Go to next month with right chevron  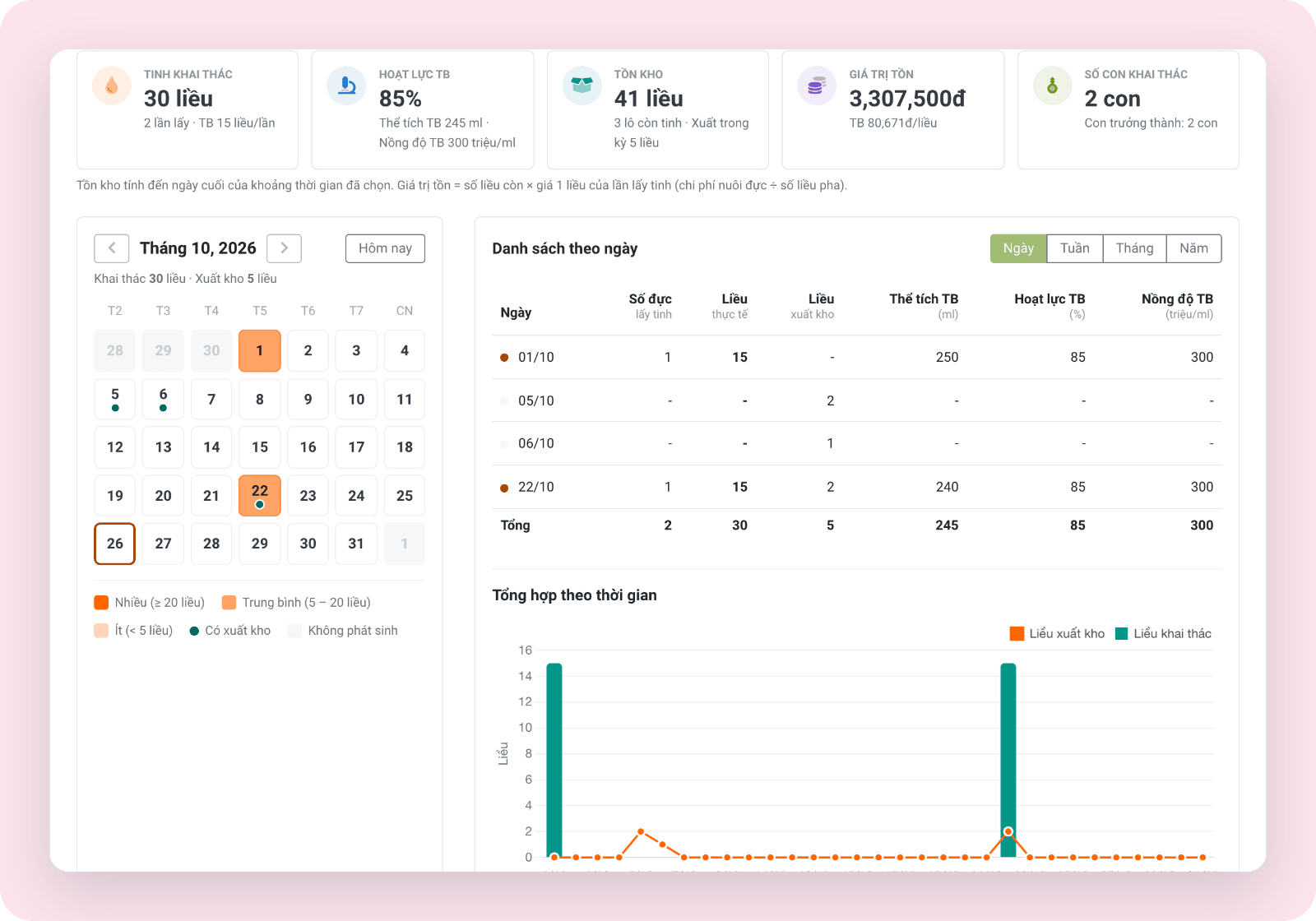pos(285,248)
